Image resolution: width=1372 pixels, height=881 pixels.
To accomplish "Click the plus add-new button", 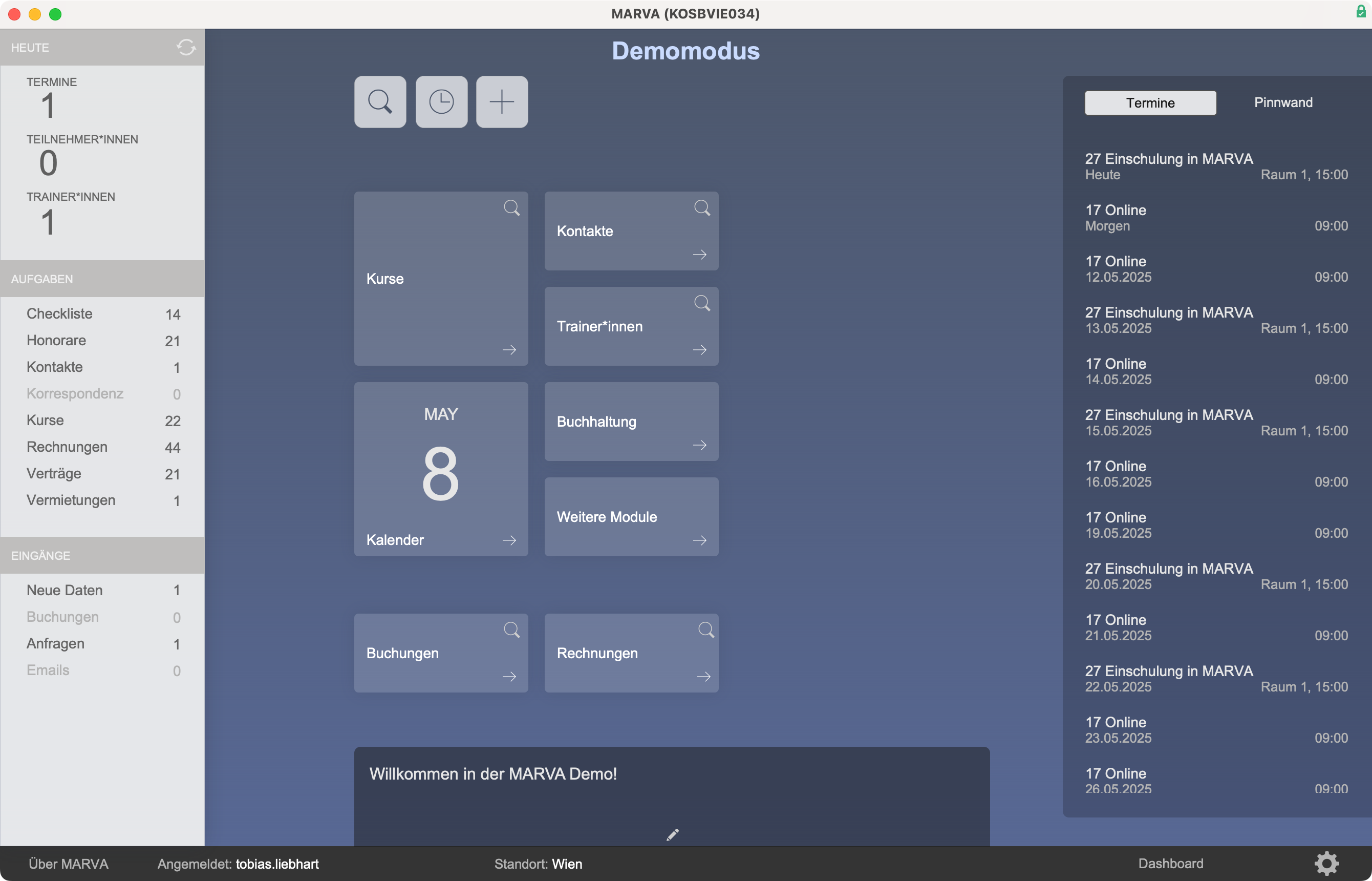I will (501, 102).
